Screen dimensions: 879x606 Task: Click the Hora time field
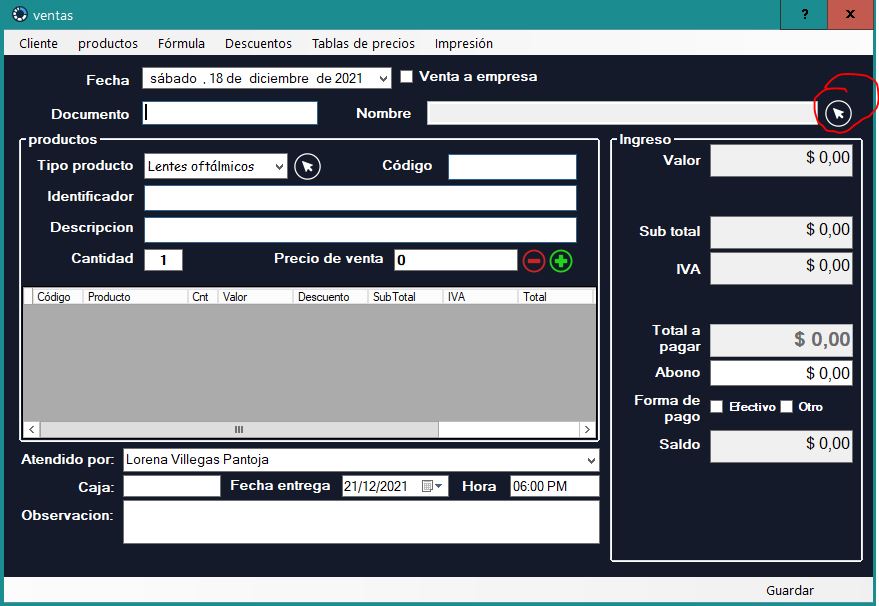554,486
